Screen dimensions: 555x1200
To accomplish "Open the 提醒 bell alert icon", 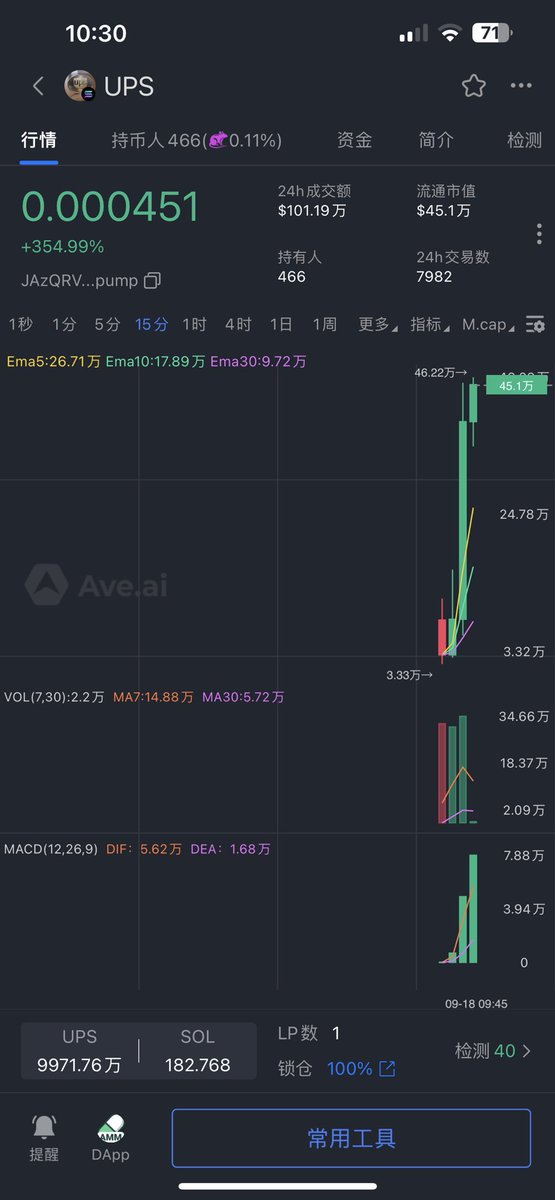I will click(x=44, y=1127).
